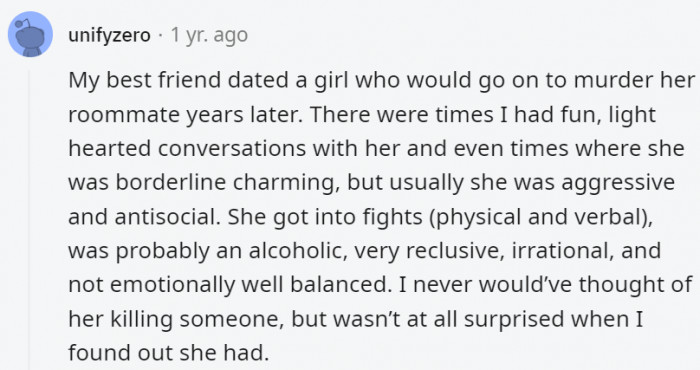The image size is (700, 370).
Task: Open the '1 yr. ago' timestamp permalink
Action: click(x=209, y=35)
